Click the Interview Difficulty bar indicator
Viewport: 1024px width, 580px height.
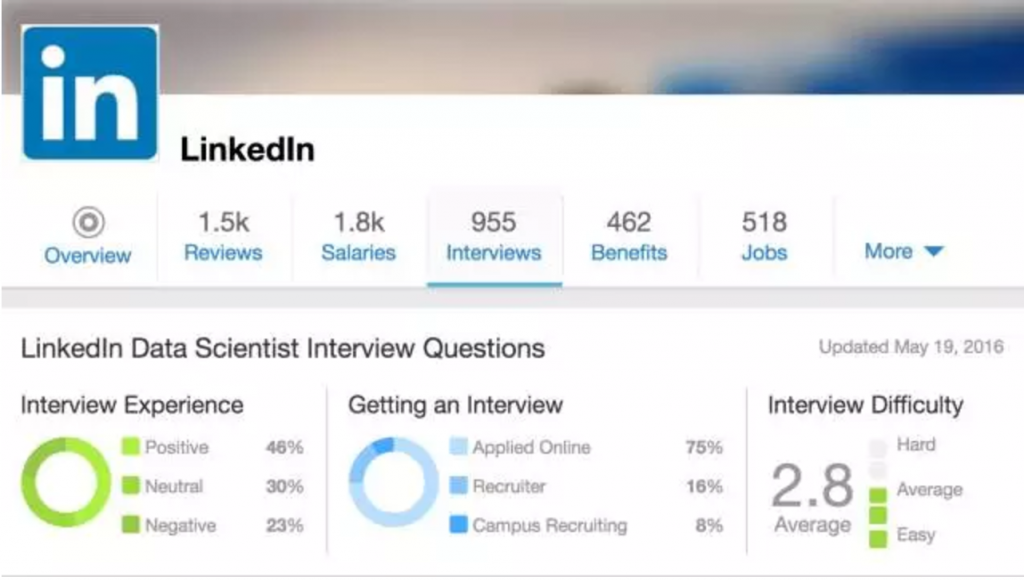coord(877,492)
